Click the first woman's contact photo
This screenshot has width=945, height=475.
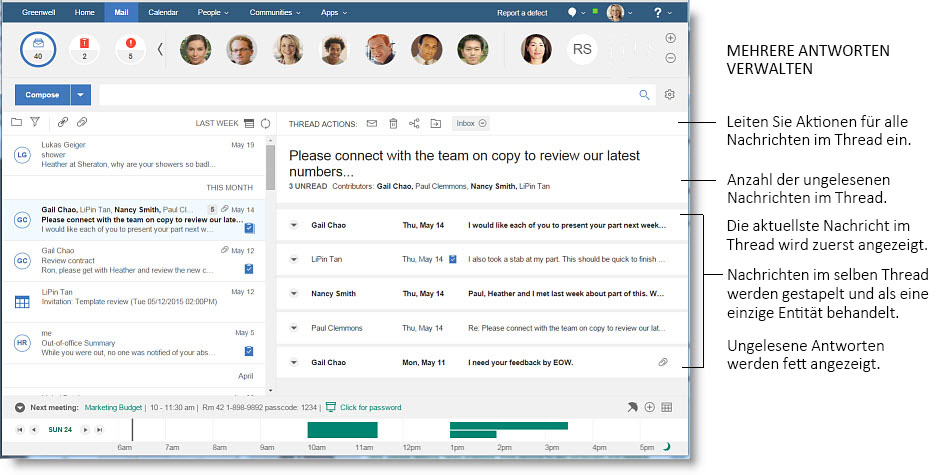click(195, 49)
